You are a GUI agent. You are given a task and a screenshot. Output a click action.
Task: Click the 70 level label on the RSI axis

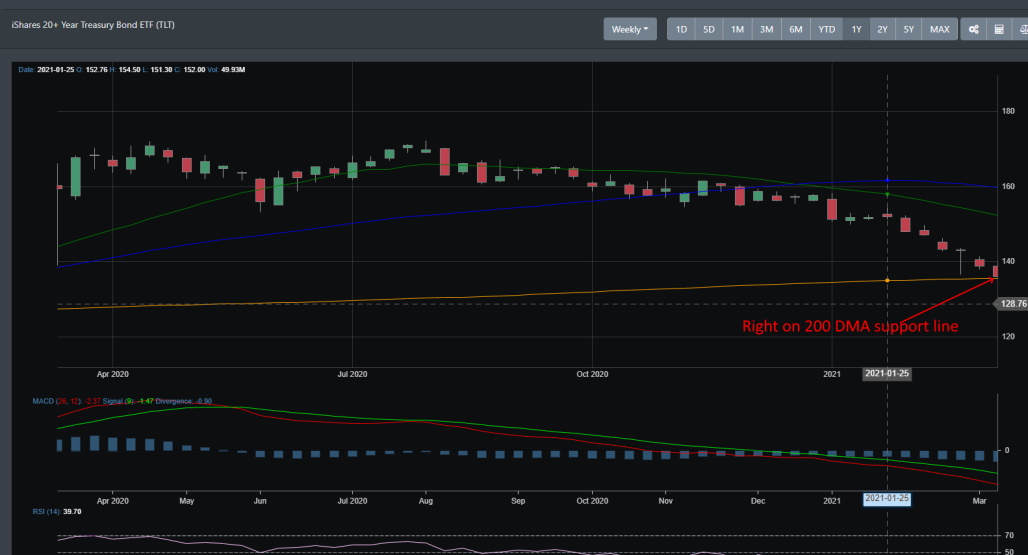tap(1009, 535)
